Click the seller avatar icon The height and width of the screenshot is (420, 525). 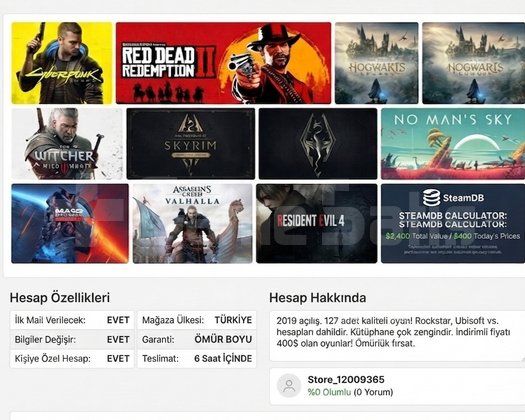[289, 386]
